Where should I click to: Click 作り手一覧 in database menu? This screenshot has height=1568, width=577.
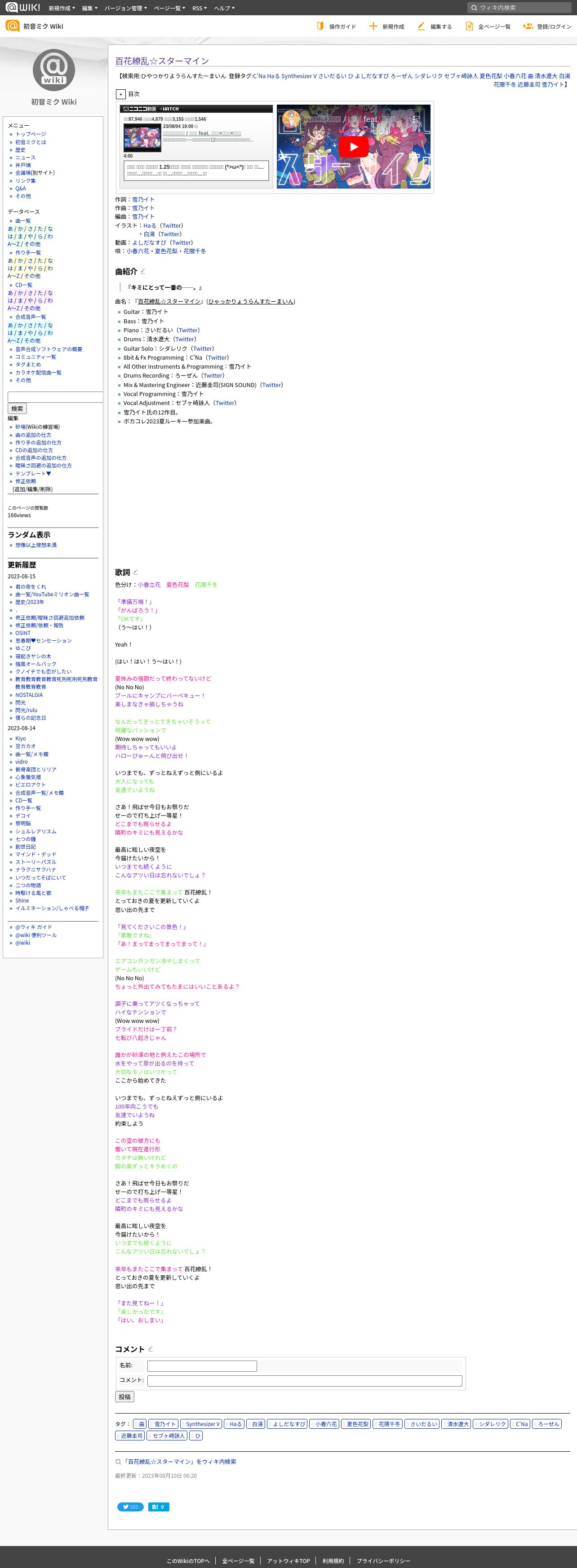pyautogui.click(x=28, y=253)
